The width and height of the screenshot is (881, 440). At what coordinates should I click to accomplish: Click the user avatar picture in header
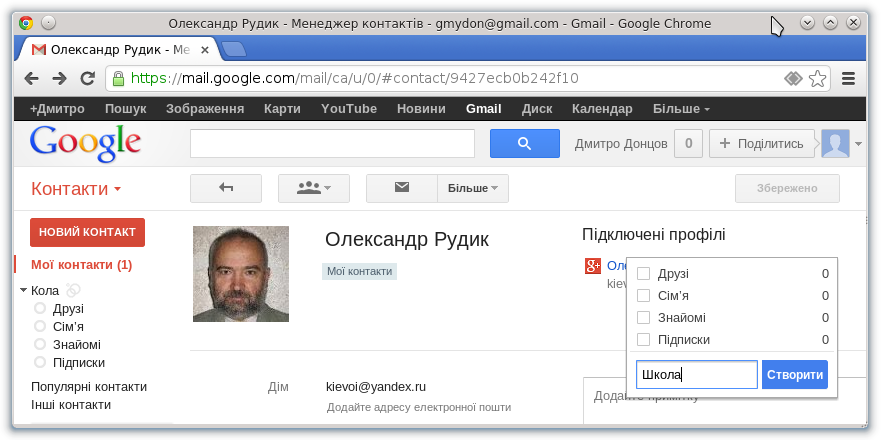[x=835, y=143]
